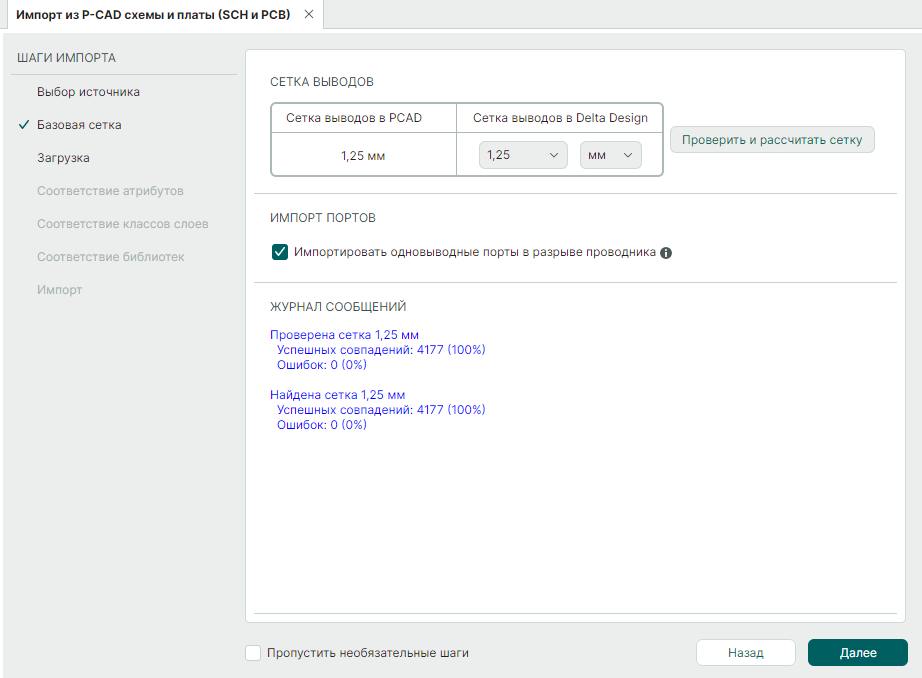The width and height of the screenshot is (922, 678).
Task: Select 'Соответствие библиотек' step
Action: (x=111, y=256)
